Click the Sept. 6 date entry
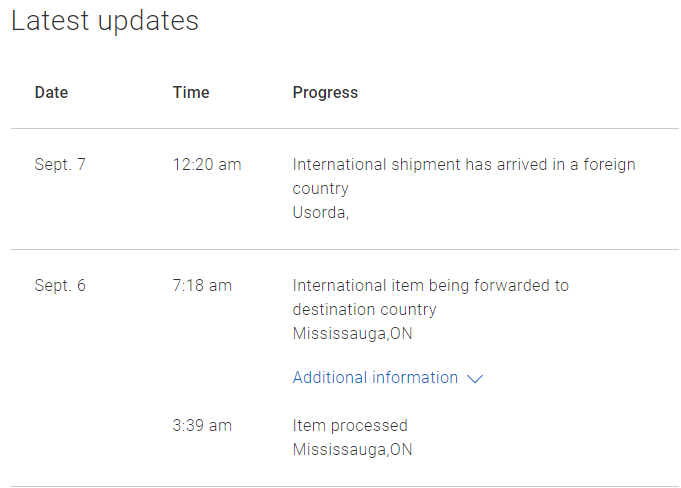Viewport: 681px width, 488px height. point(60,286)
